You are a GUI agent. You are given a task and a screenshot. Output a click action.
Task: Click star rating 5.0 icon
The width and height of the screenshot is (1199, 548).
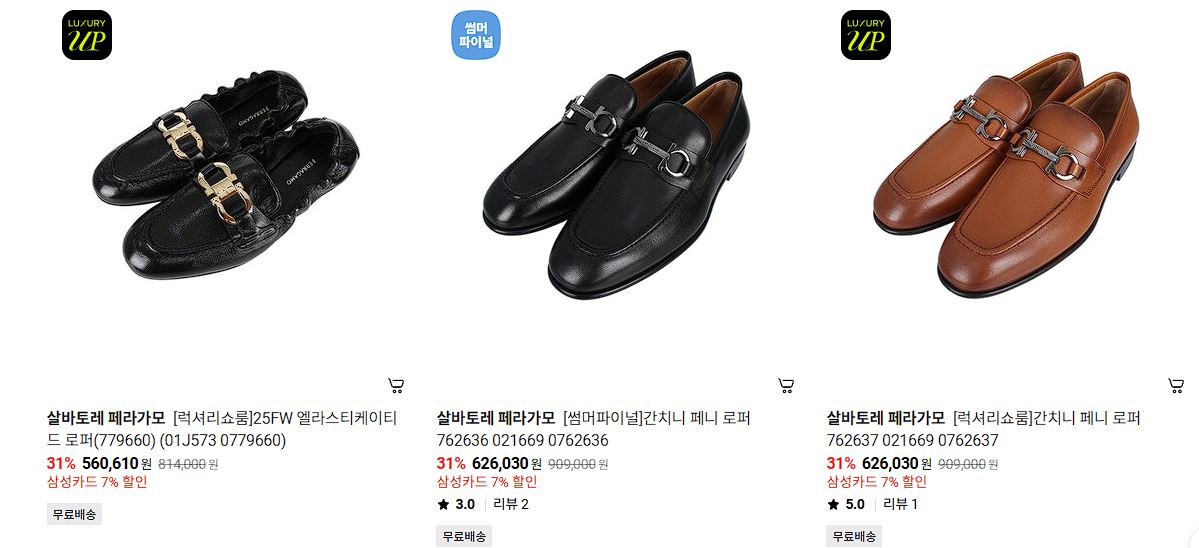pos(833,504)
